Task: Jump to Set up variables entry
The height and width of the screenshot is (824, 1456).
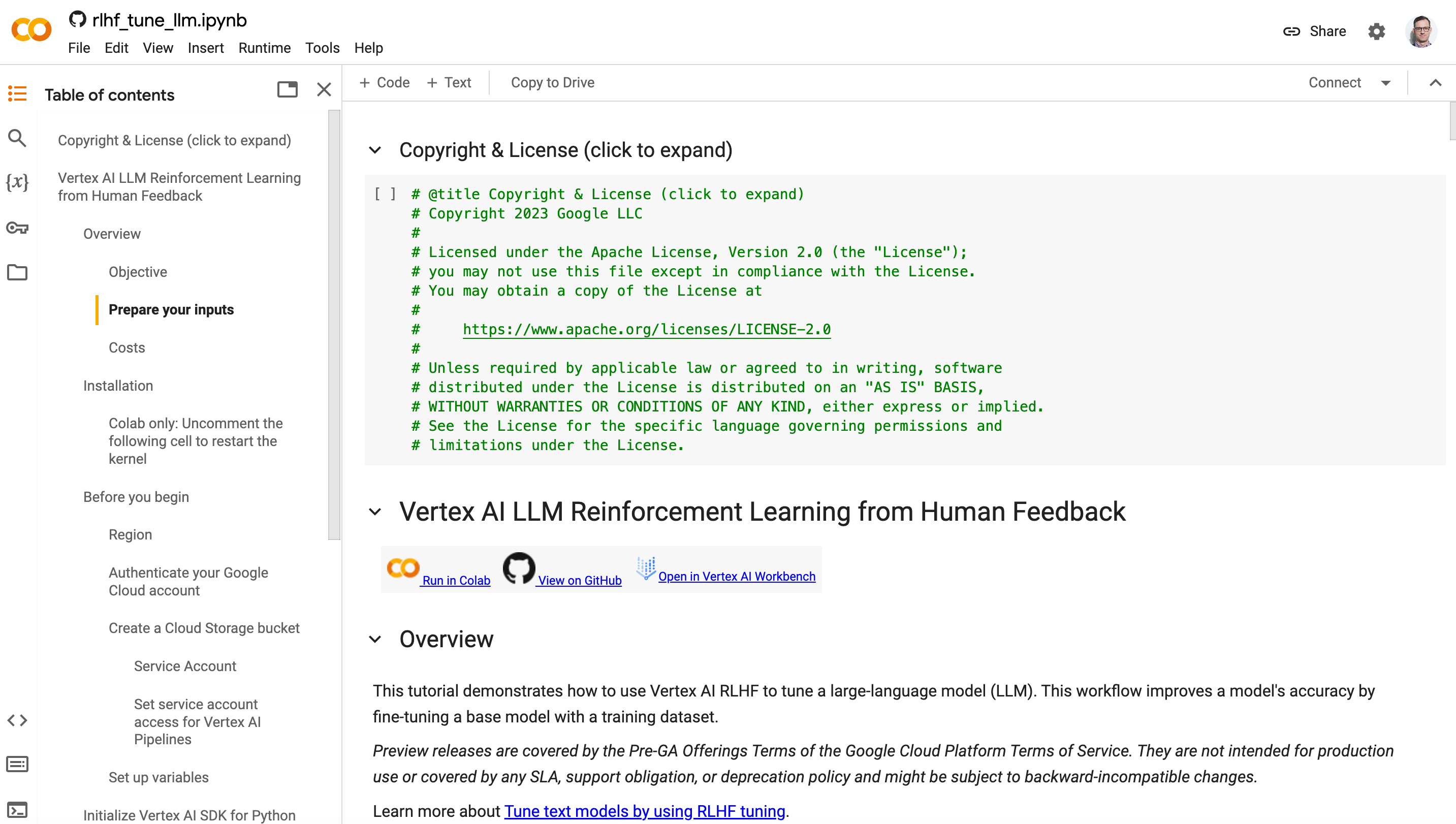Action: [159, 778]
